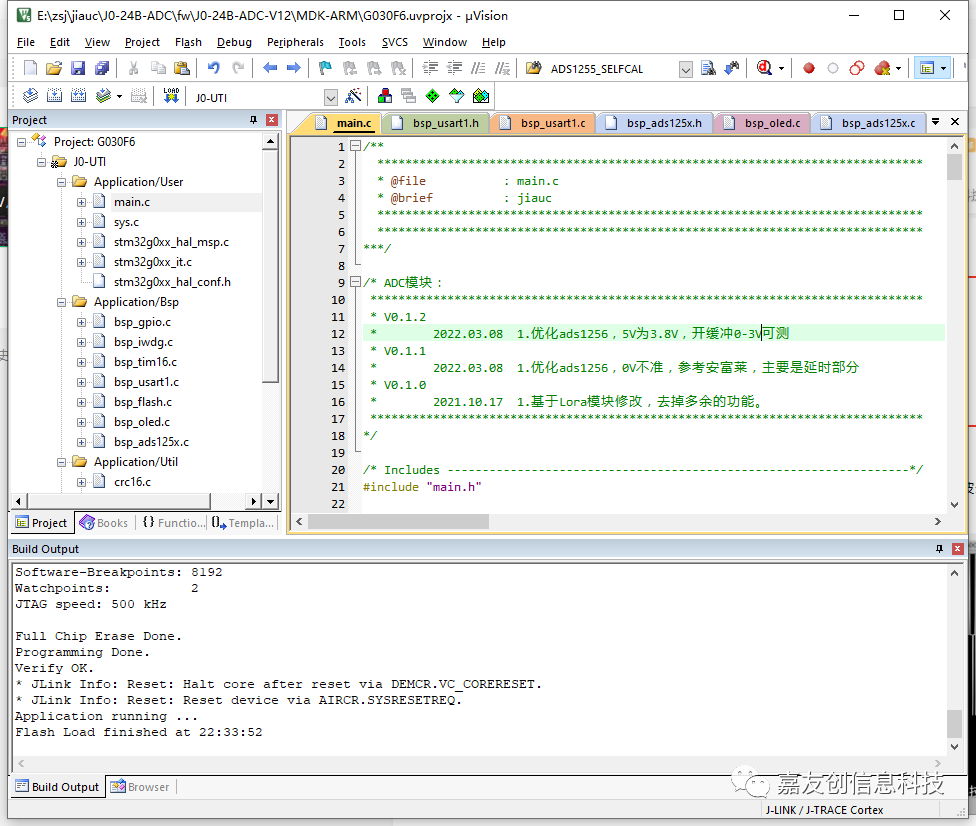Start the debug session with the 'd' magnifier icon

point(764,68)
